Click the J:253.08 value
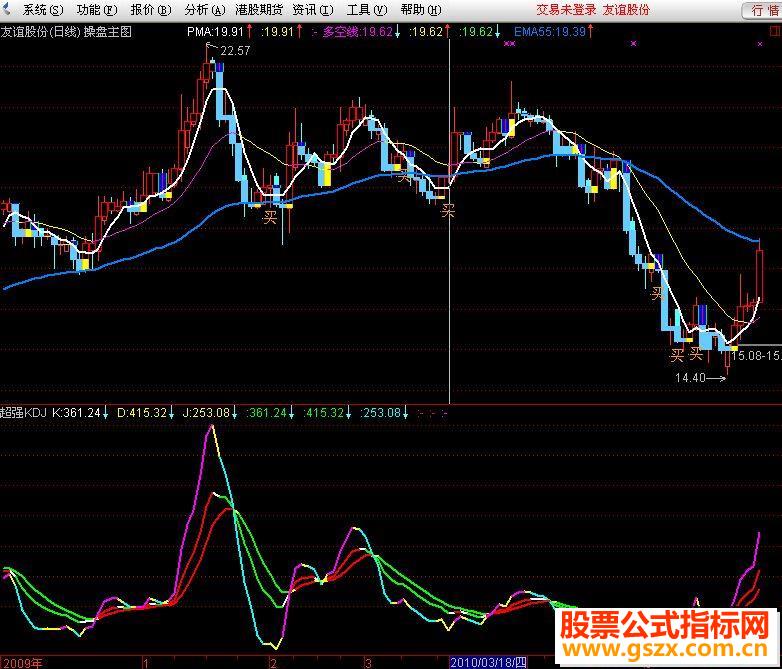This screenshot has width=782, height=669. (206, 413)
